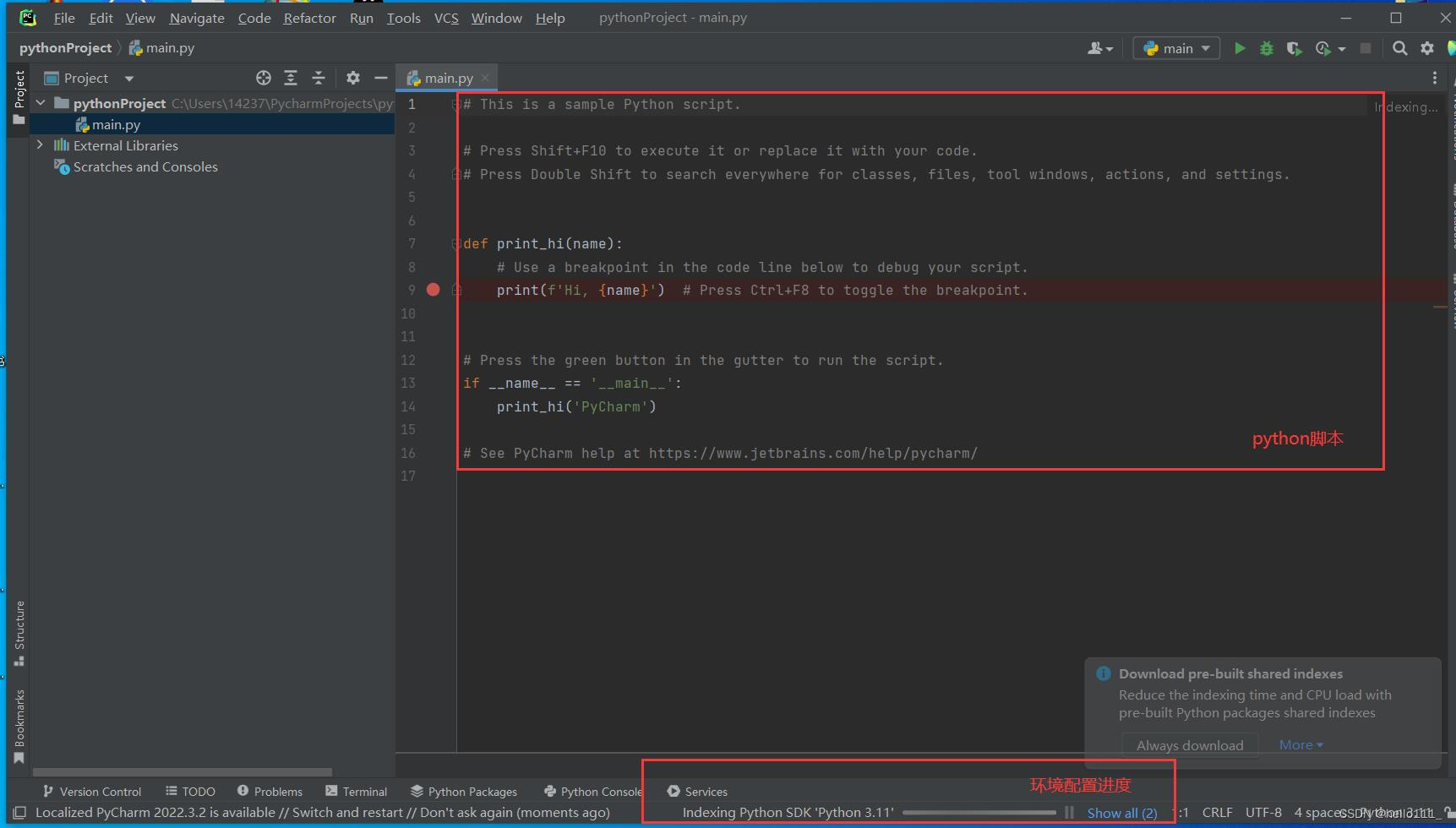Run main with coverage using the shield icon
The width and height of the screenshot is (1456, 828).
coord(1294,48)
